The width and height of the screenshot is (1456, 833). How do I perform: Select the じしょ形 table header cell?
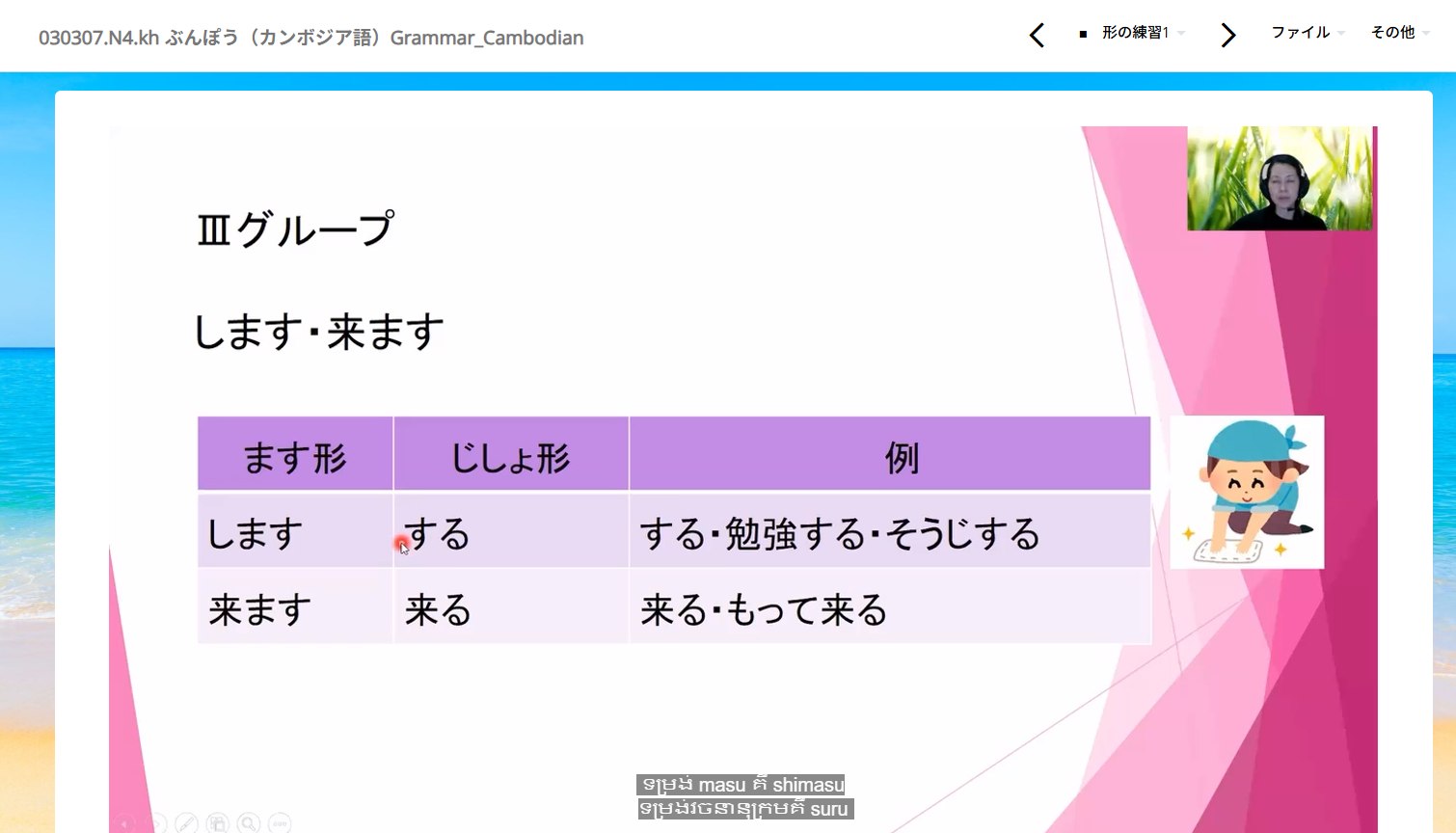pyautogui.click(x=511, y=455)
